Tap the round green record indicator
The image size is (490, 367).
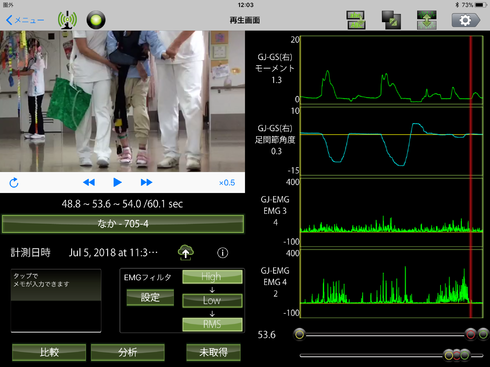pyautogui.click(x=96, y=20)
